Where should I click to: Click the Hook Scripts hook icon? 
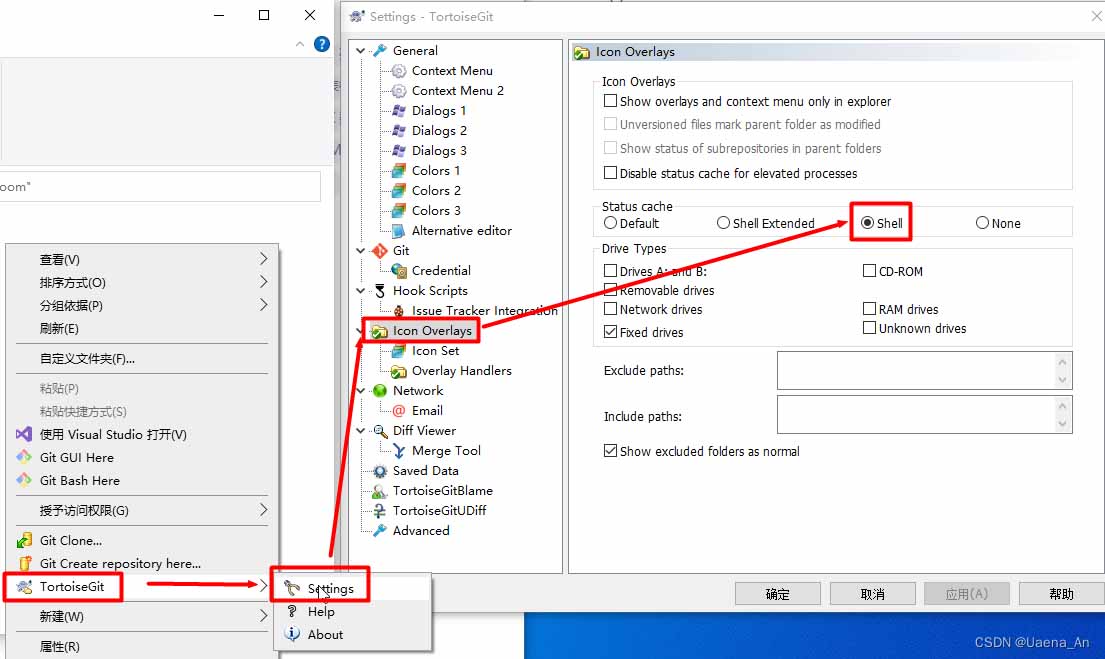point(380,290)
